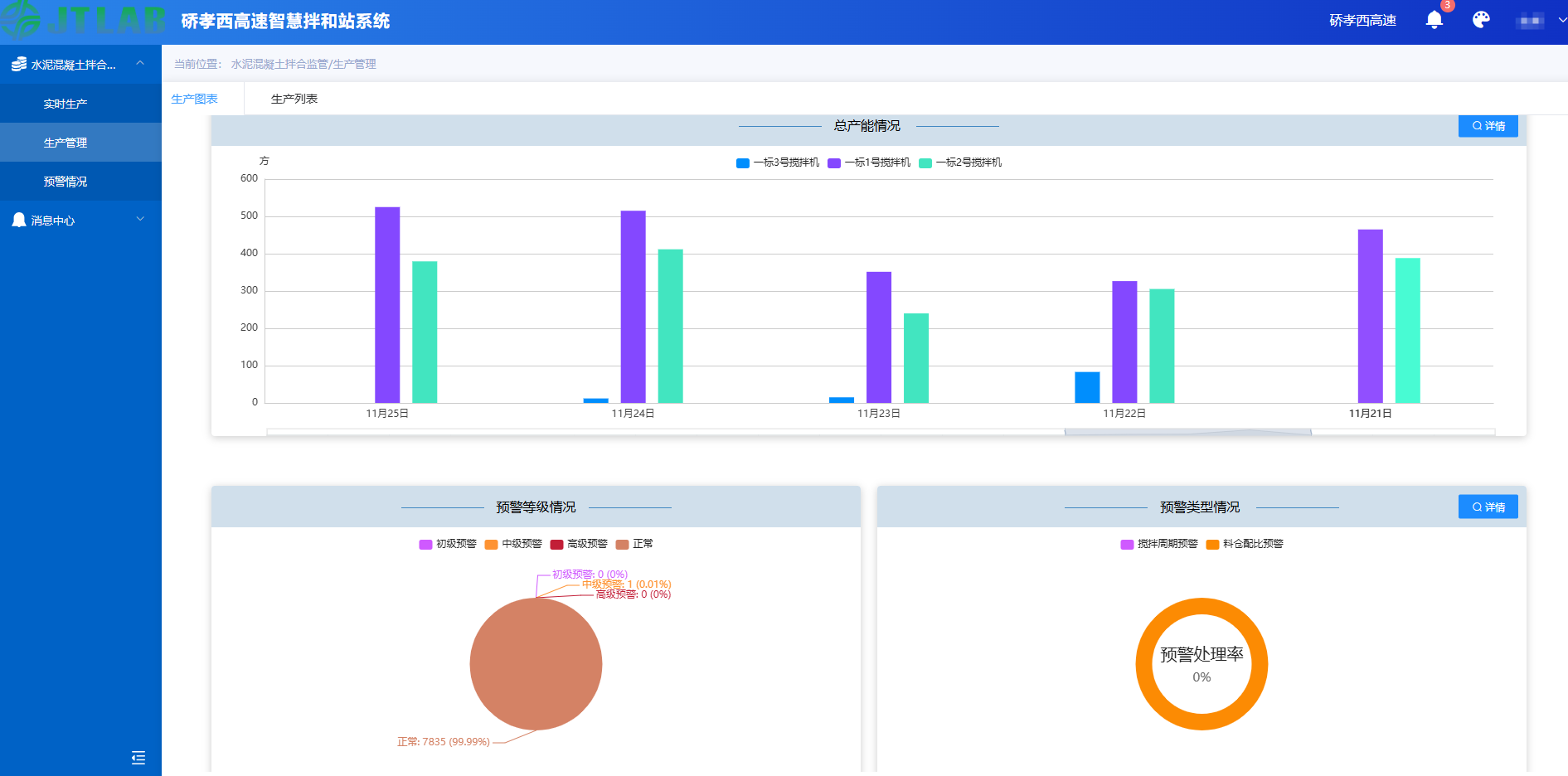
Task: Open 实时生产 in the sidebar
Action: [x=66, y=104]
